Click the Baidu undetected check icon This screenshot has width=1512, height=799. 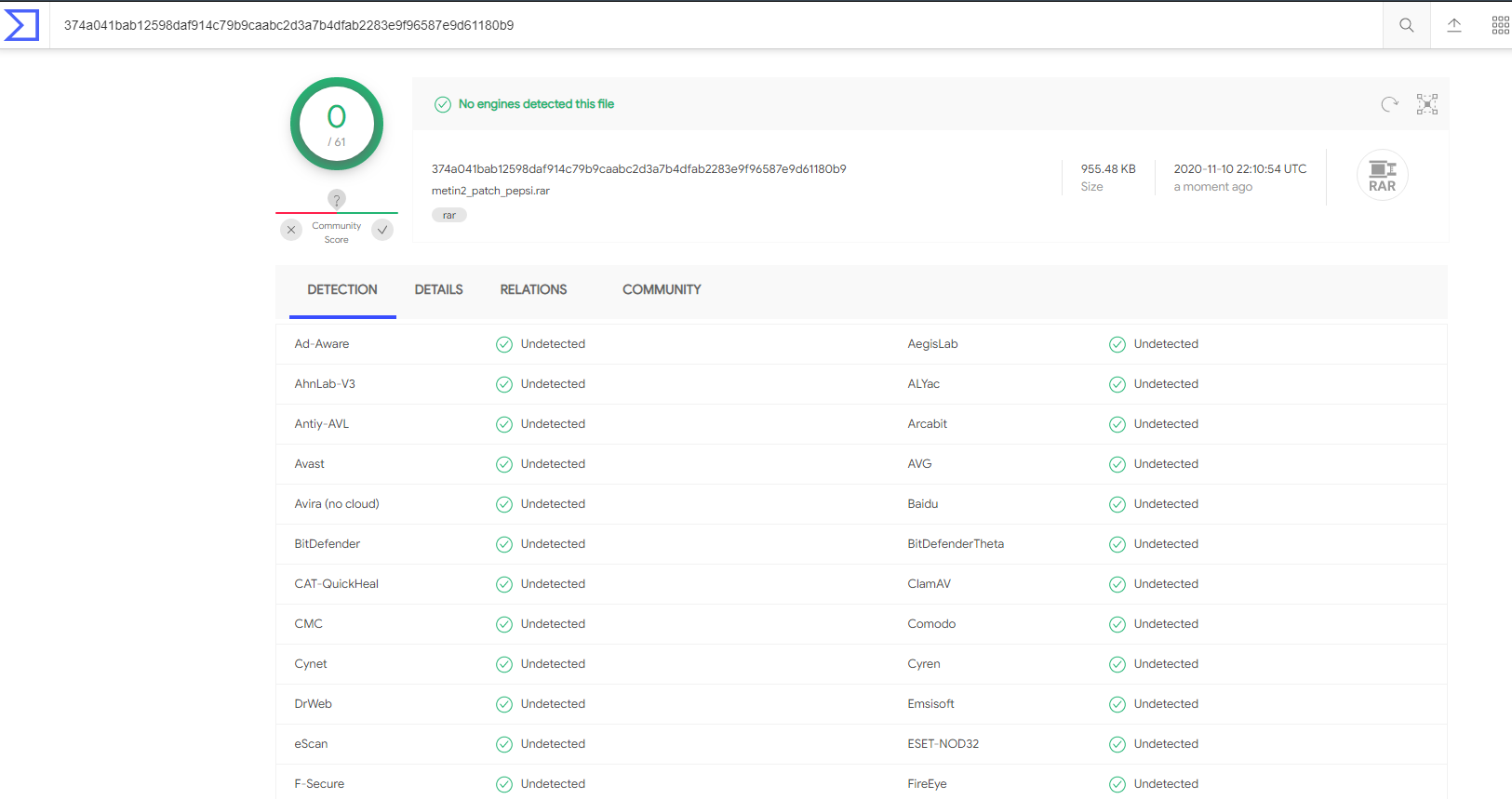(1117, 504)
